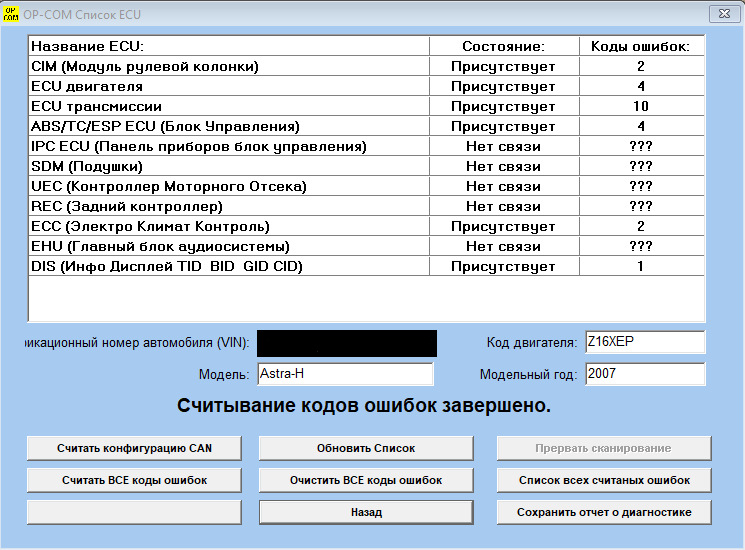Click the OP-COM app icon in title bar
This screenshot has height=550, width=745.
pos(10,14)
